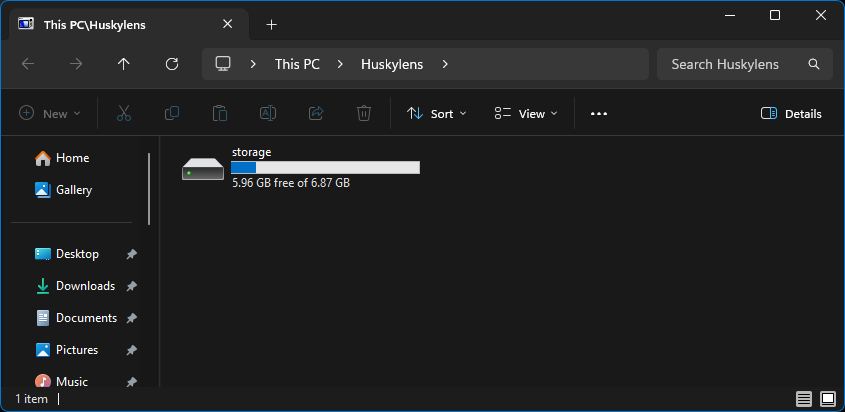Viewport: 845px width, 412px height.
Task: Click the Search Huskylens field
Action: [735, 64]
